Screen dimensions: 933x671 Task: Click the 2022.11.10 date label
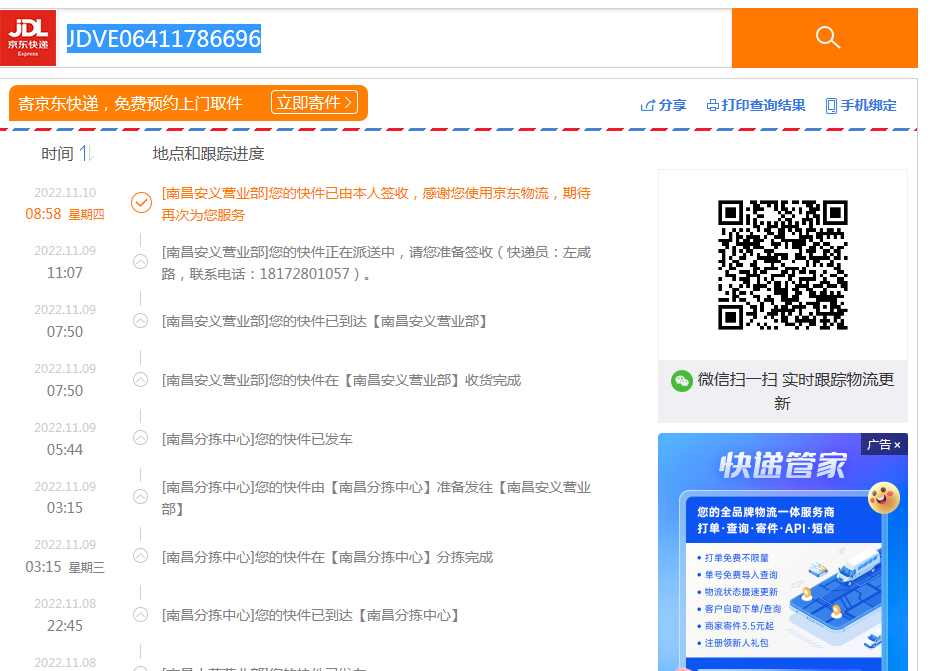(x=65, y=192)
